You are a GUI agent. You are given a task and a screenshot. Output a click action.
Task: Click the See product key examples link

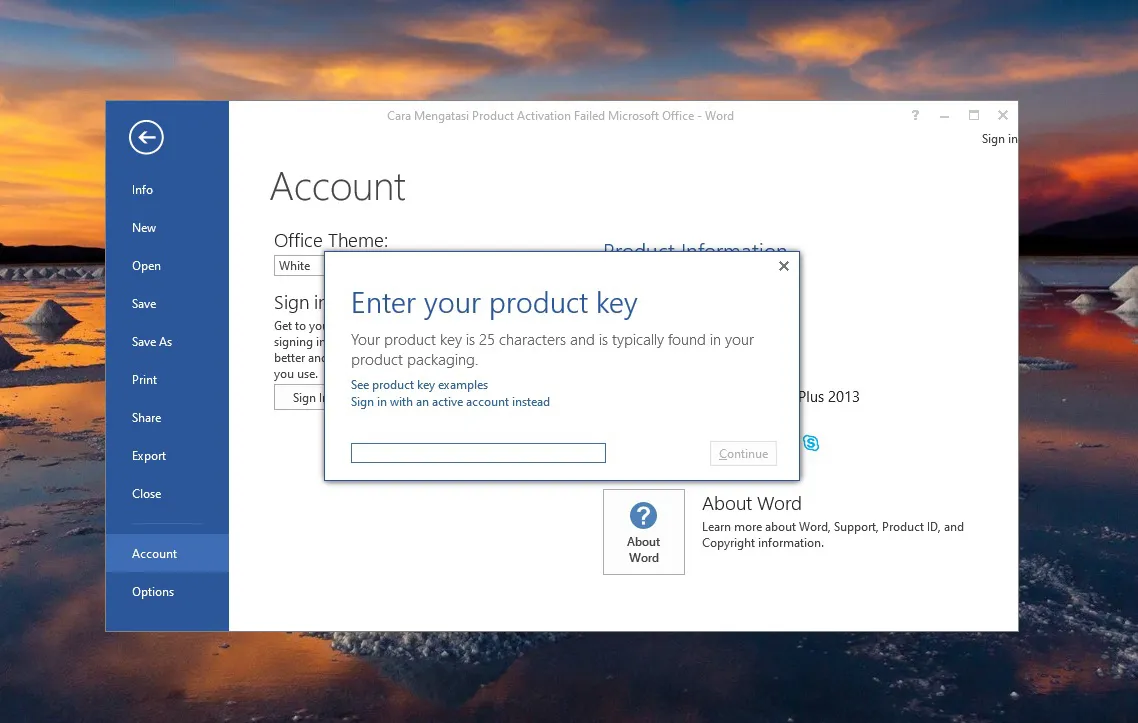point(419,385)
